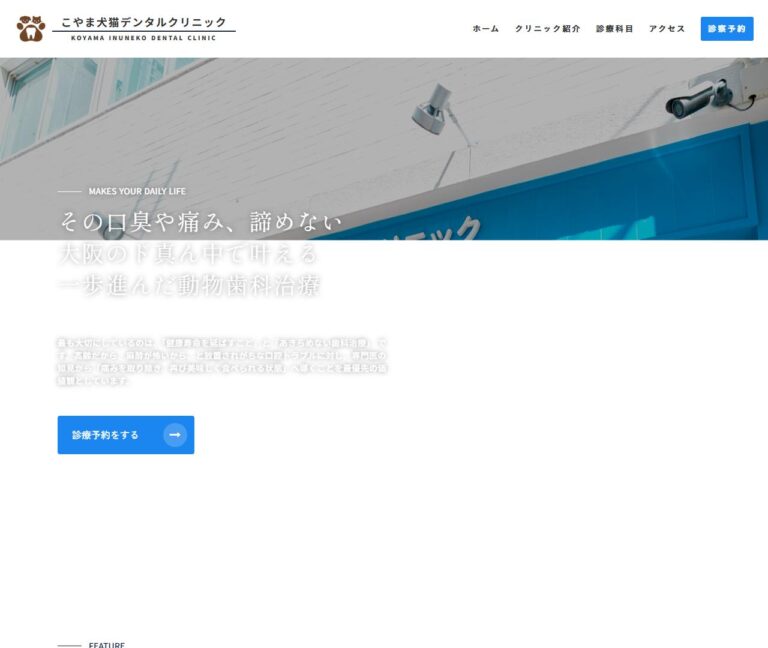Click the FEATURE section label
768x648 pixels.
click(107, 645)
